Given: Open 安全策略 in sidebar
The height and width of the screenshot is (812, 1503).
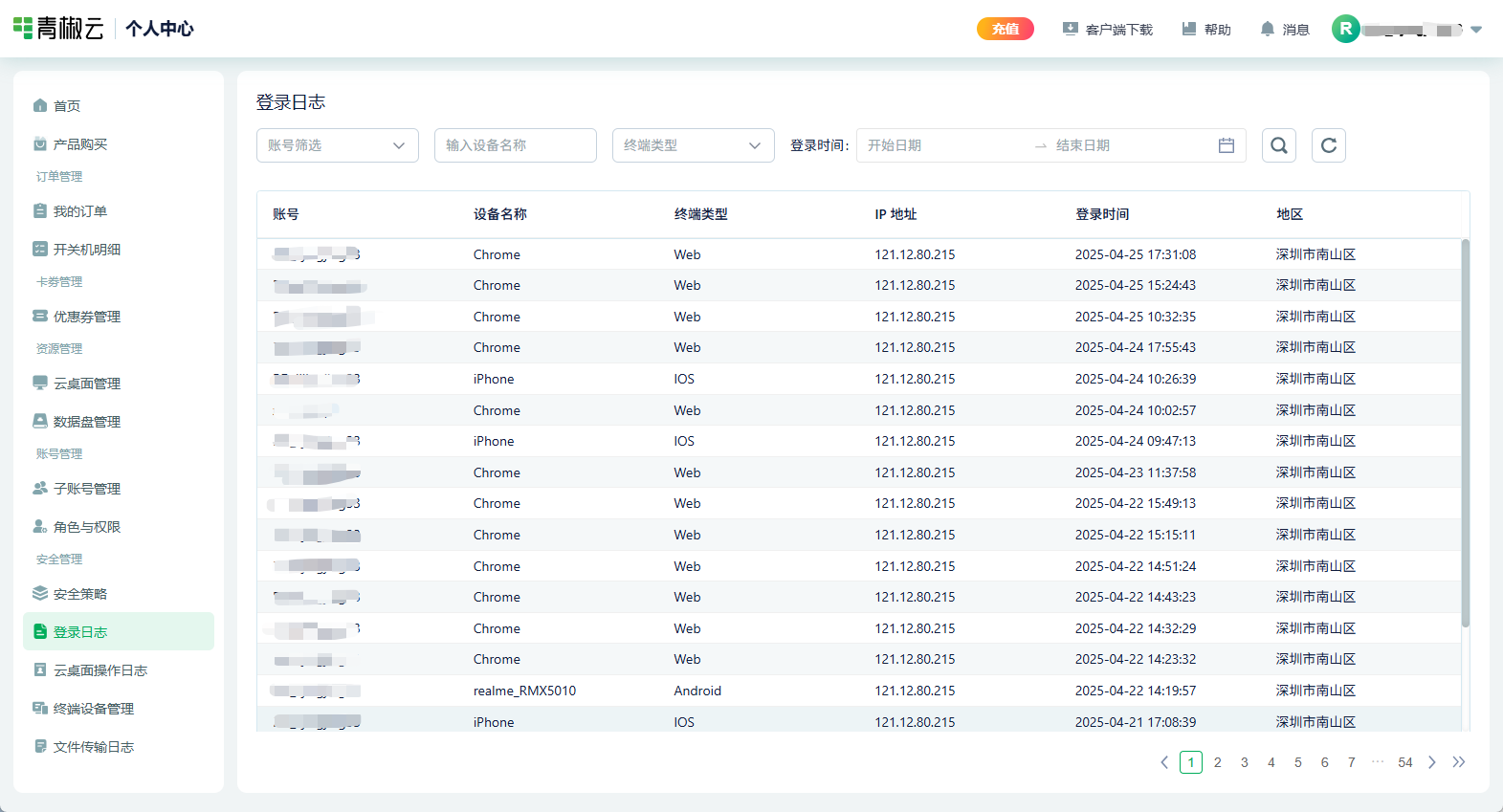Looking at the screenshot, I should (x=119, y=593).
